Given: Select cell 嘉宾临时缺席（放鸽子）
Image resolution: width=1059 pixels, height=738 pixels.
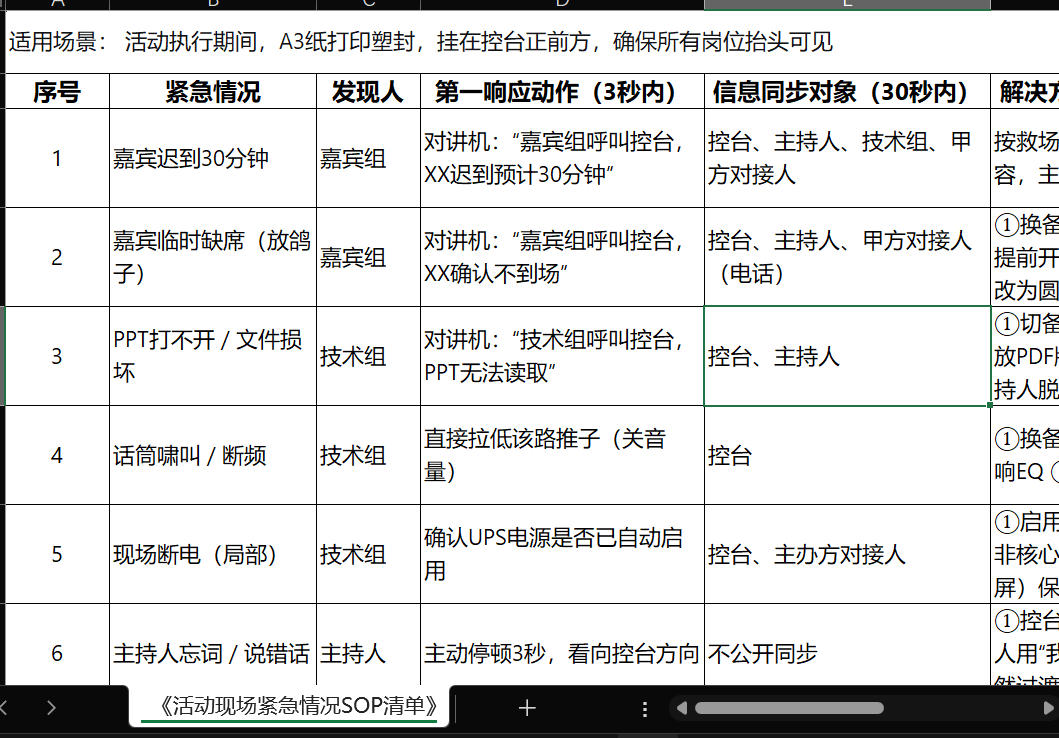Looking at the screenshot, I should (213, 257).
